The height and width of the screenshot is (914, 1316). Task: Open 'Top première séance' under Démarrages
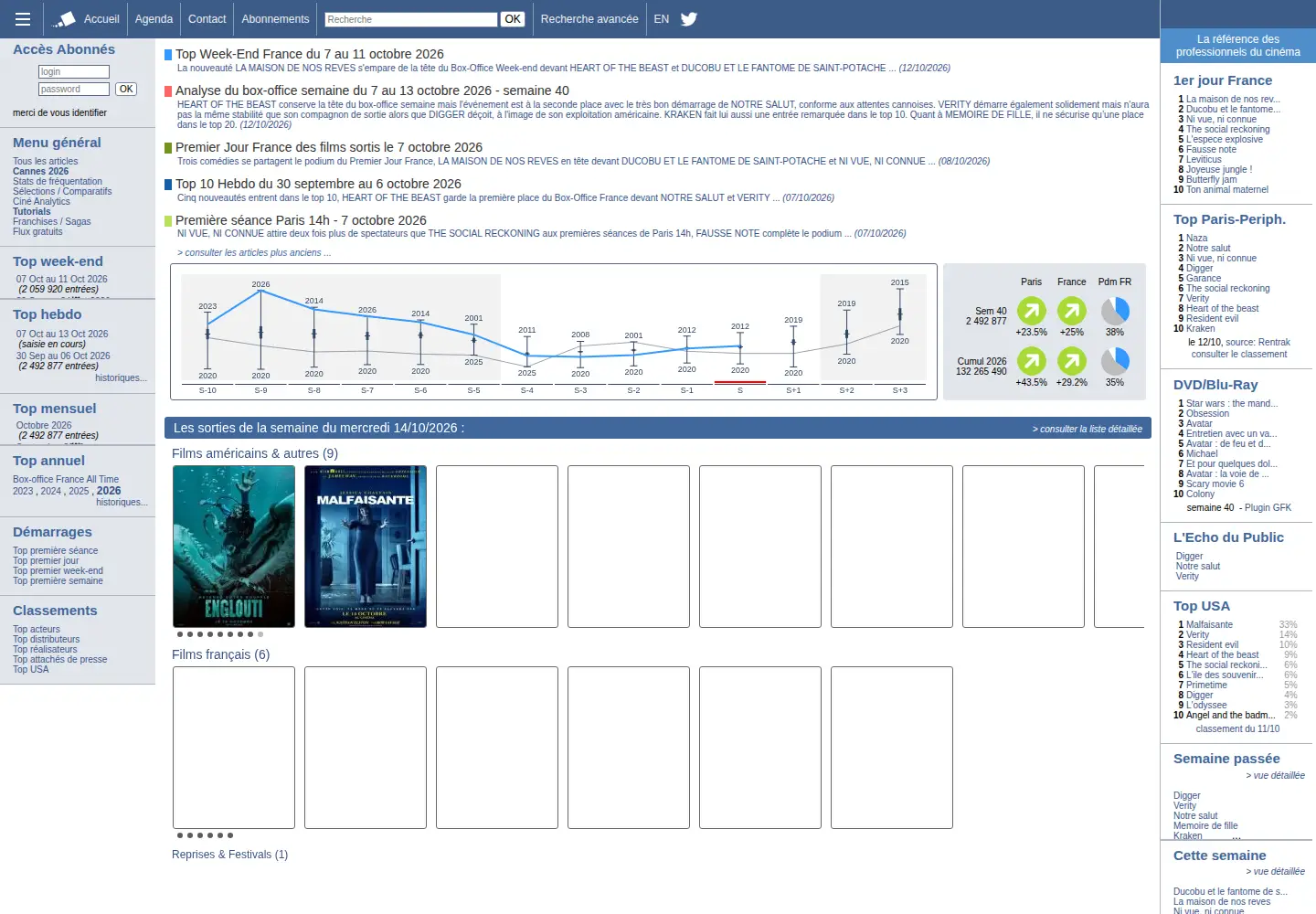tap(55, 550)
